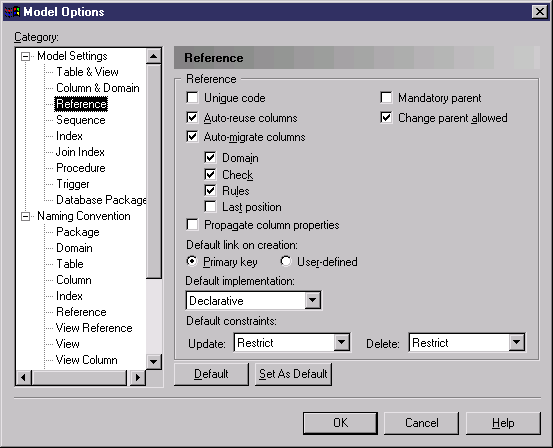The image size is (553, 448).
Task: Select Trigger in the category tree
Action: coord(73,184)
